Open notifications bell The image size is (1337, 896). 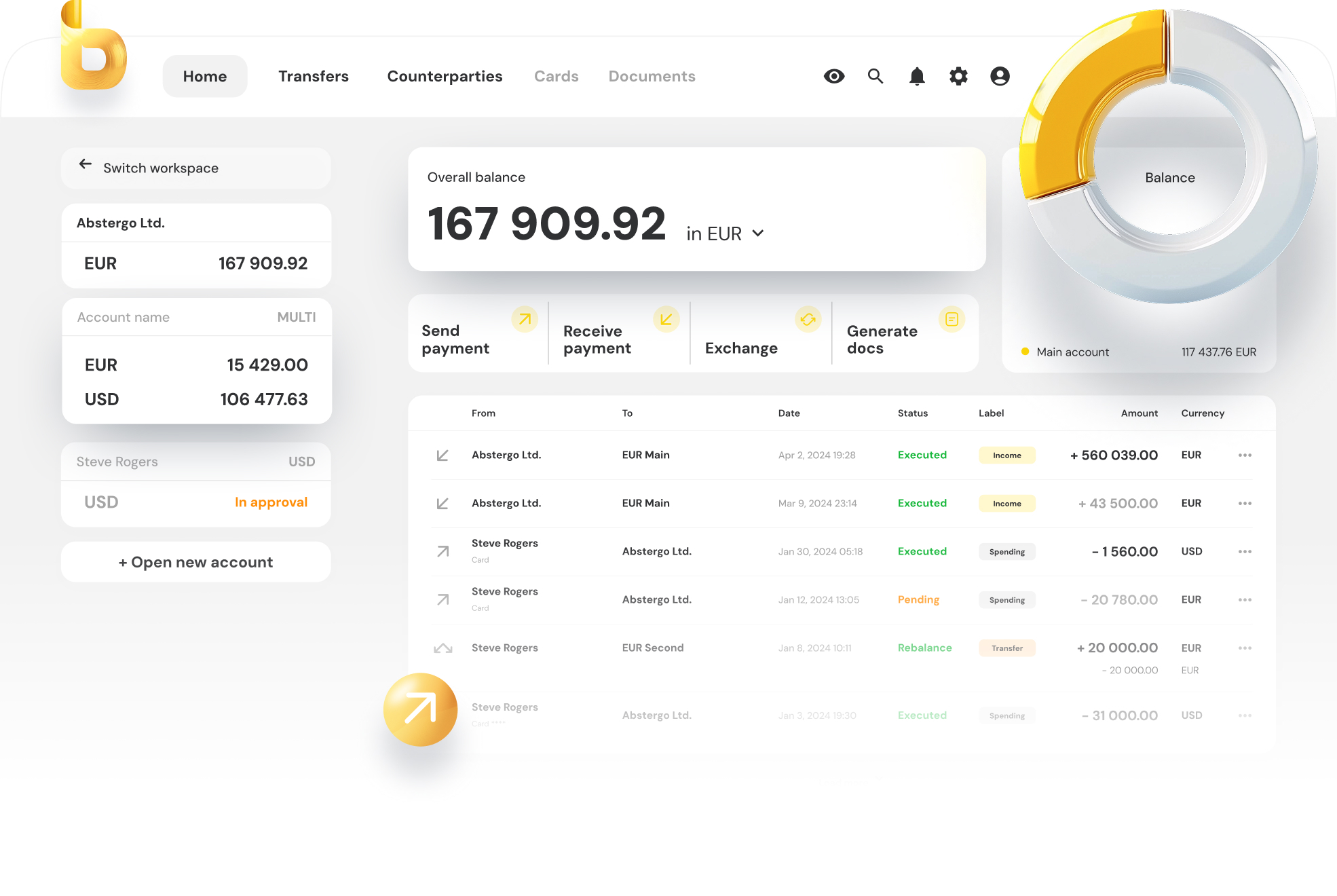(917, 76)
